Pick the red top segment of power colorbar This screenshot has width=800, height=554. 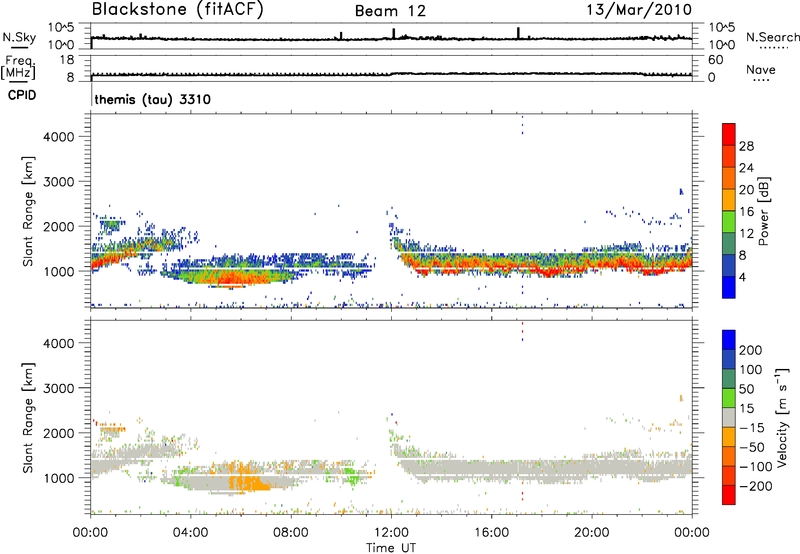coord(729,134)
